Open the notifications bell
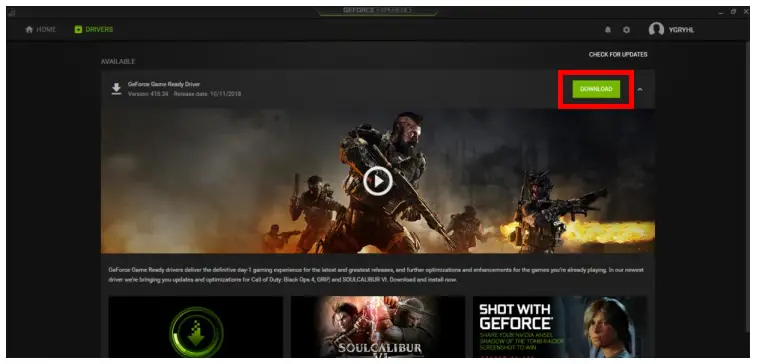The image size is (763, 364). coord(608,30)
